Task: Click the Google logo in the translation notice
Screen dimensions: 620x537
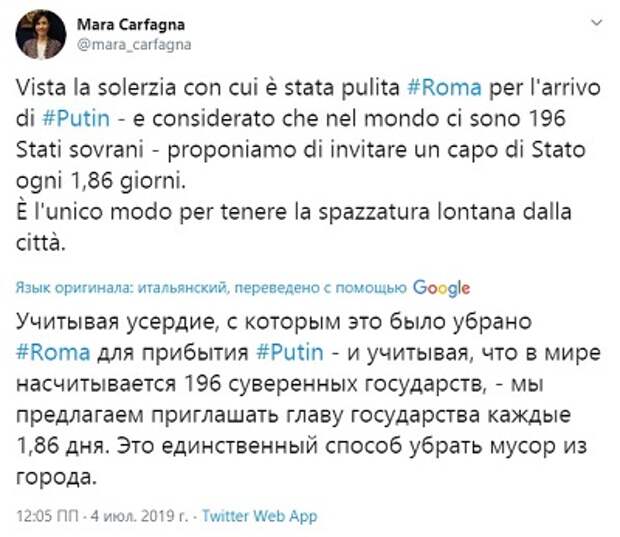Action: click(x=442, y=288)
